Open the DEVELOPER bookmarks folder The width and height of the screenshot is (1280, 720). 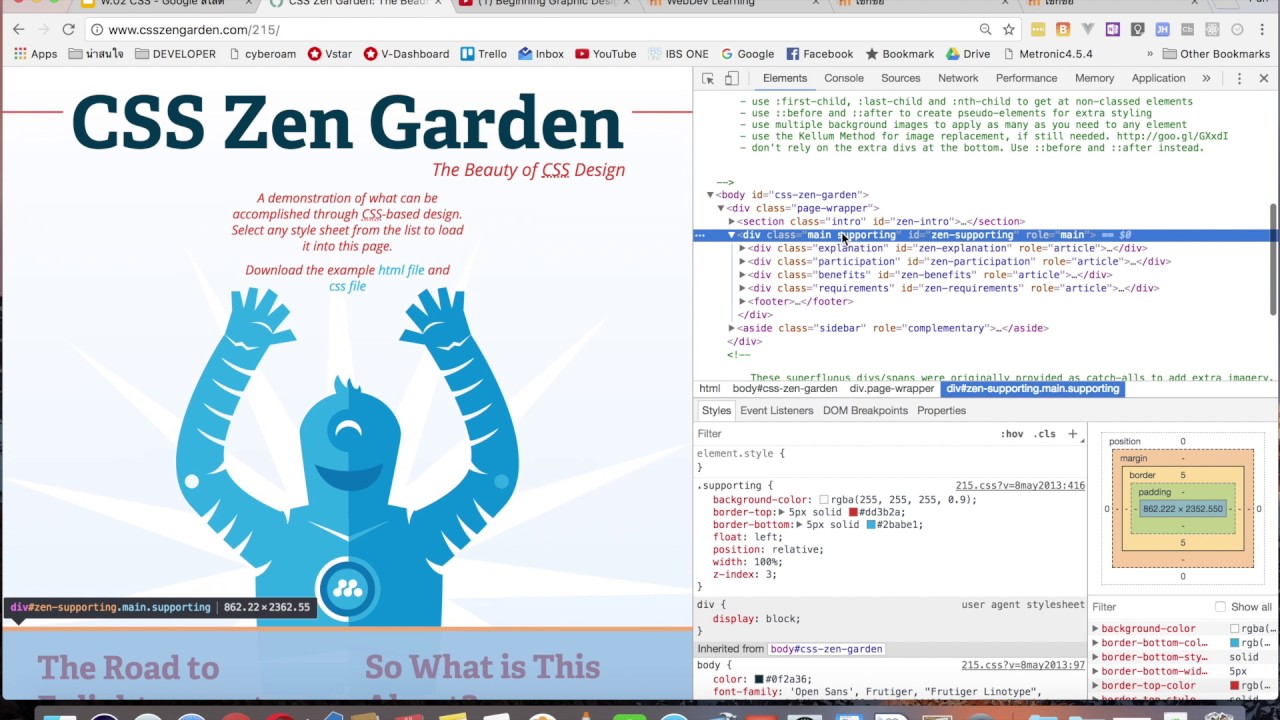(175, 54)
